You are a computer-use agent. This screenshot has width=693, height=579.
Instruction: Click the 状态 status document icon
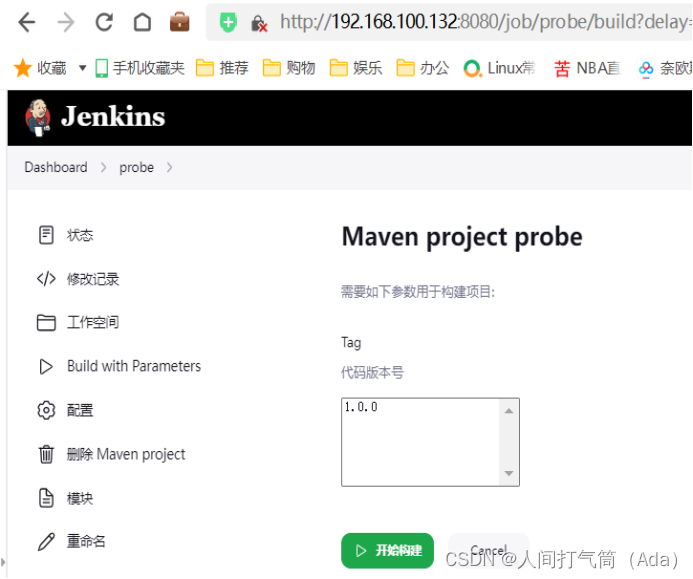(x=46, y=235)
